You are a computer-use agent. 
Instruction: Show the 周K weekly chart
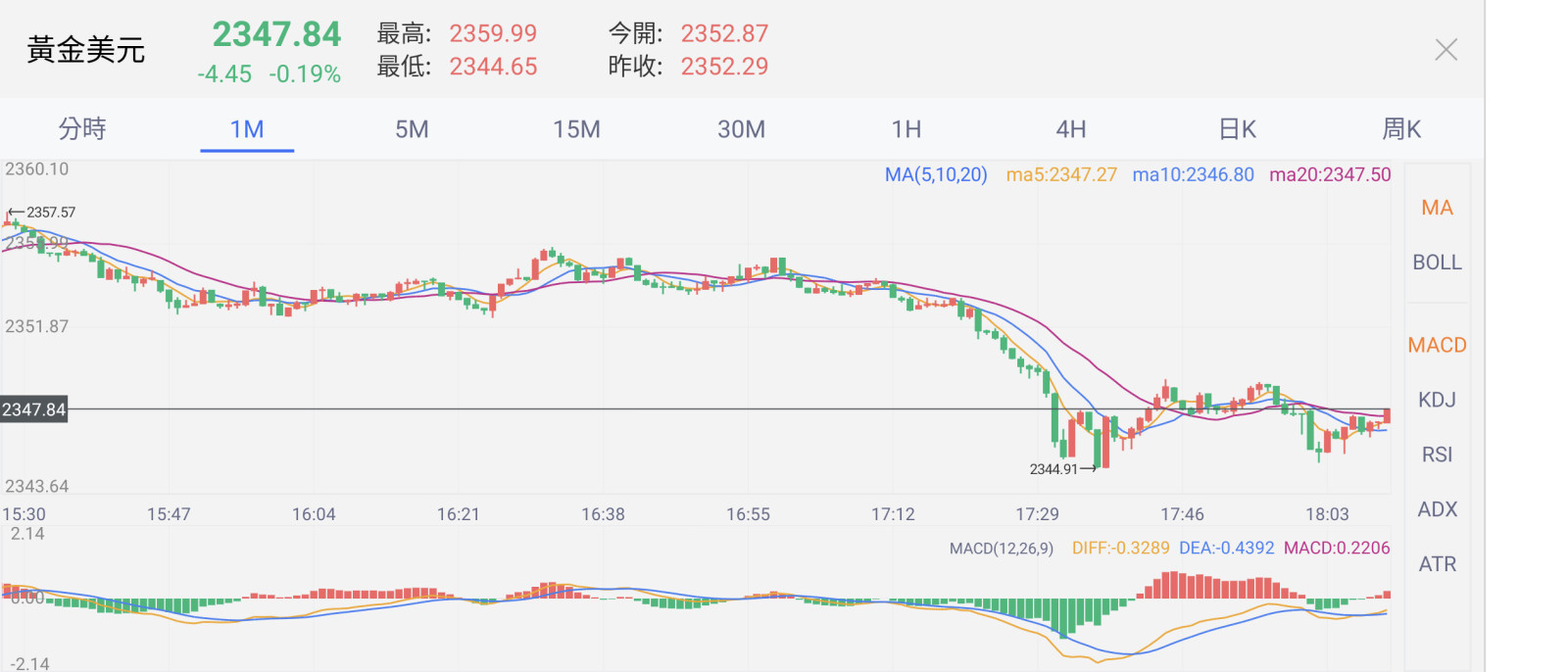point(1401,129)
